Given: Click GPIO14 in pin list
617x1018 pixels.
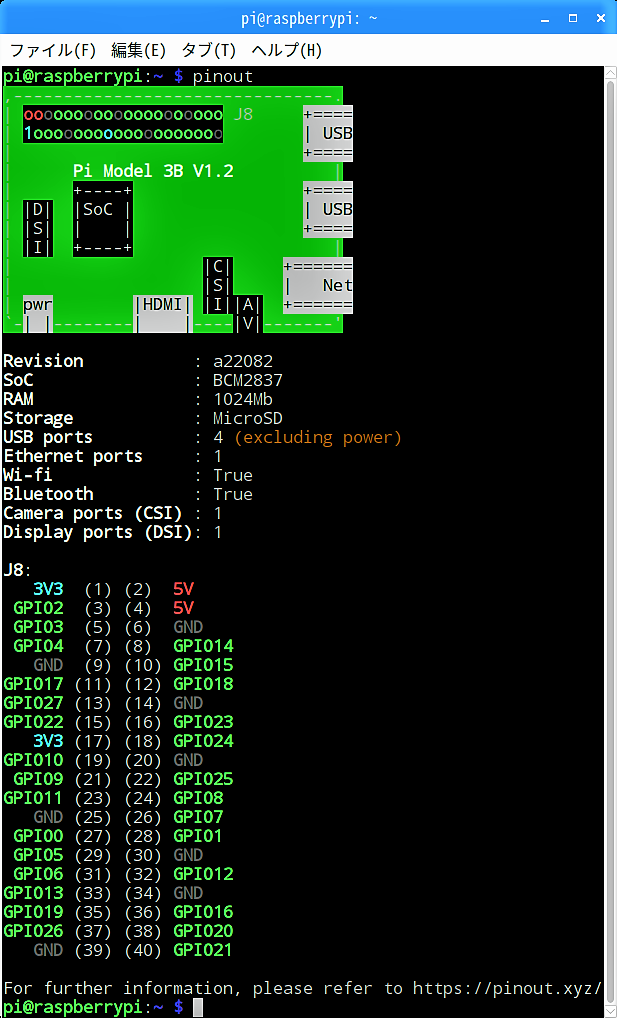Looking at the screenshot, I should coord(203,647).
